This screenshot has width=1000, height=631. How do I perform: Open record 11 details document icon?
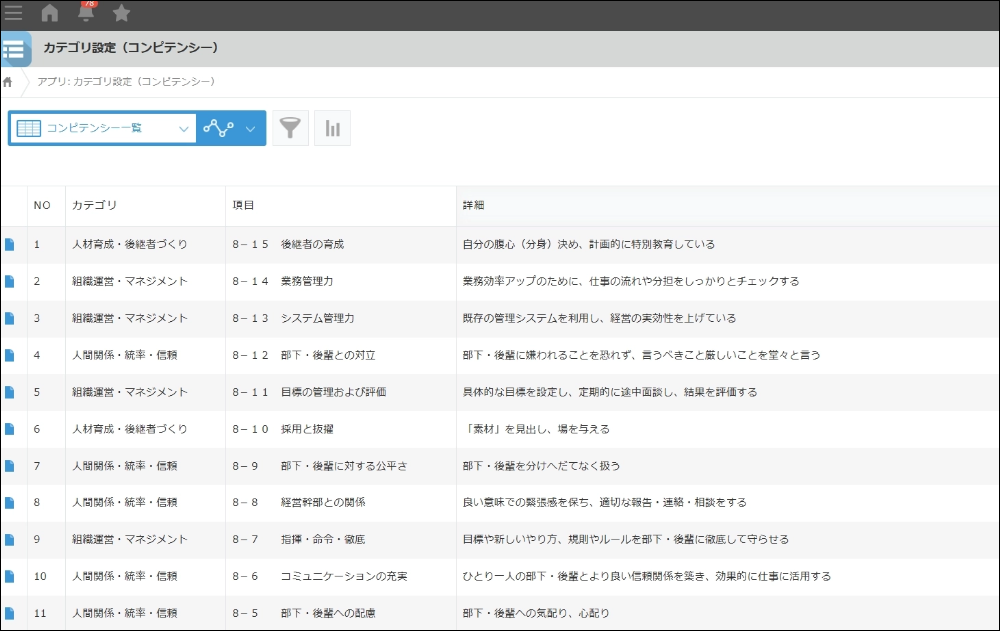click(x=10, y=613)
